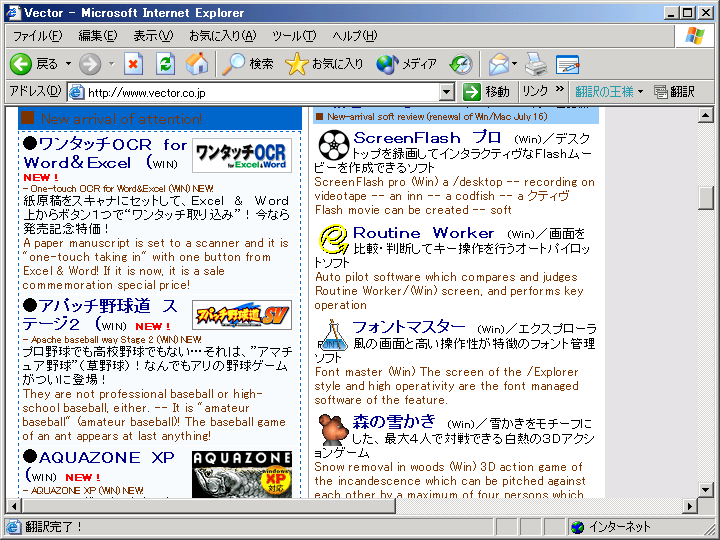Open the History clock icon
The image size is (720, 540).
click(x=461, y=64)
